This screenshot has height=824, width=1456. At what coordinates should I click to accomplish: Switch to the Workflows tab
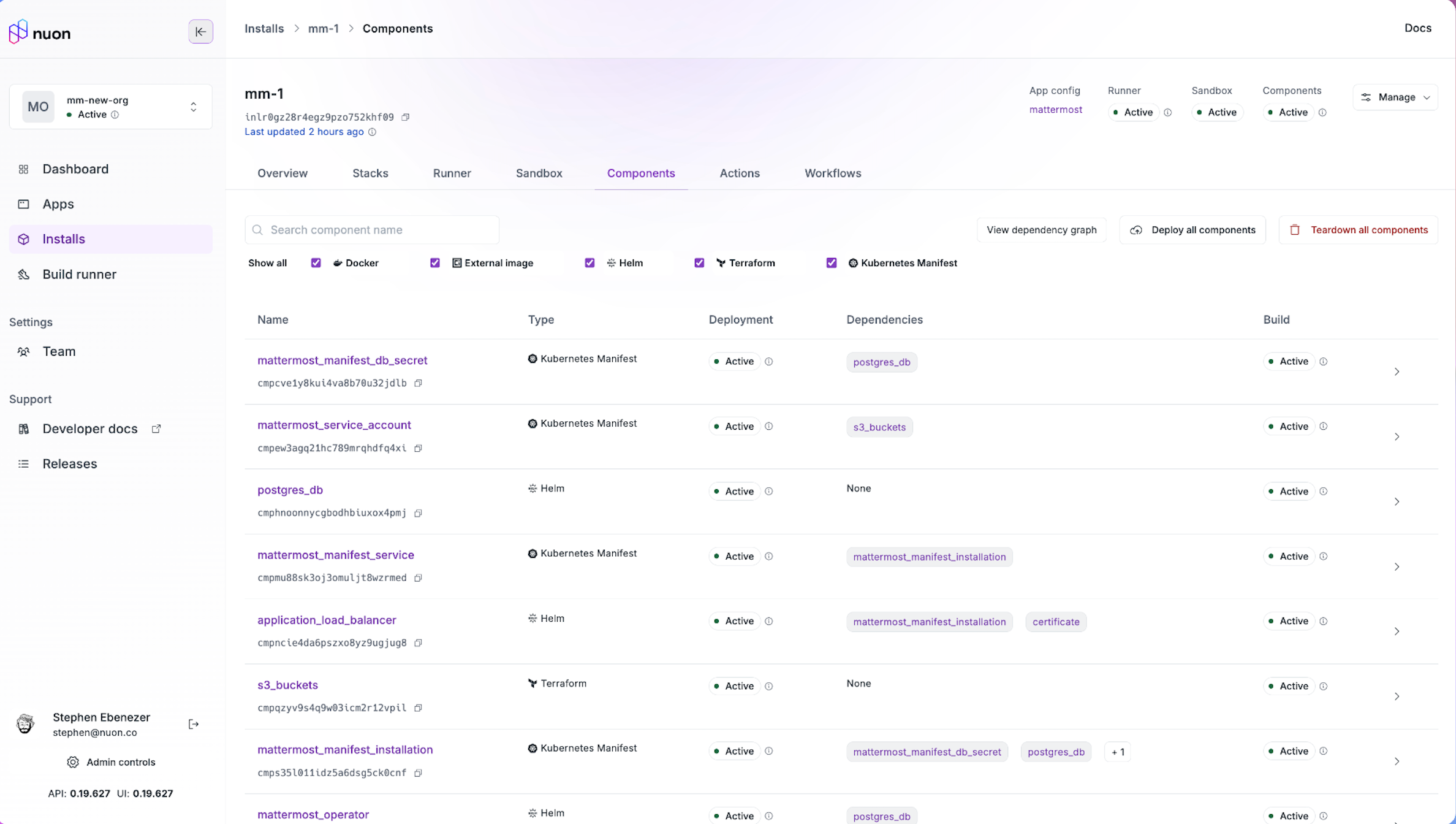tap(833, 174)
